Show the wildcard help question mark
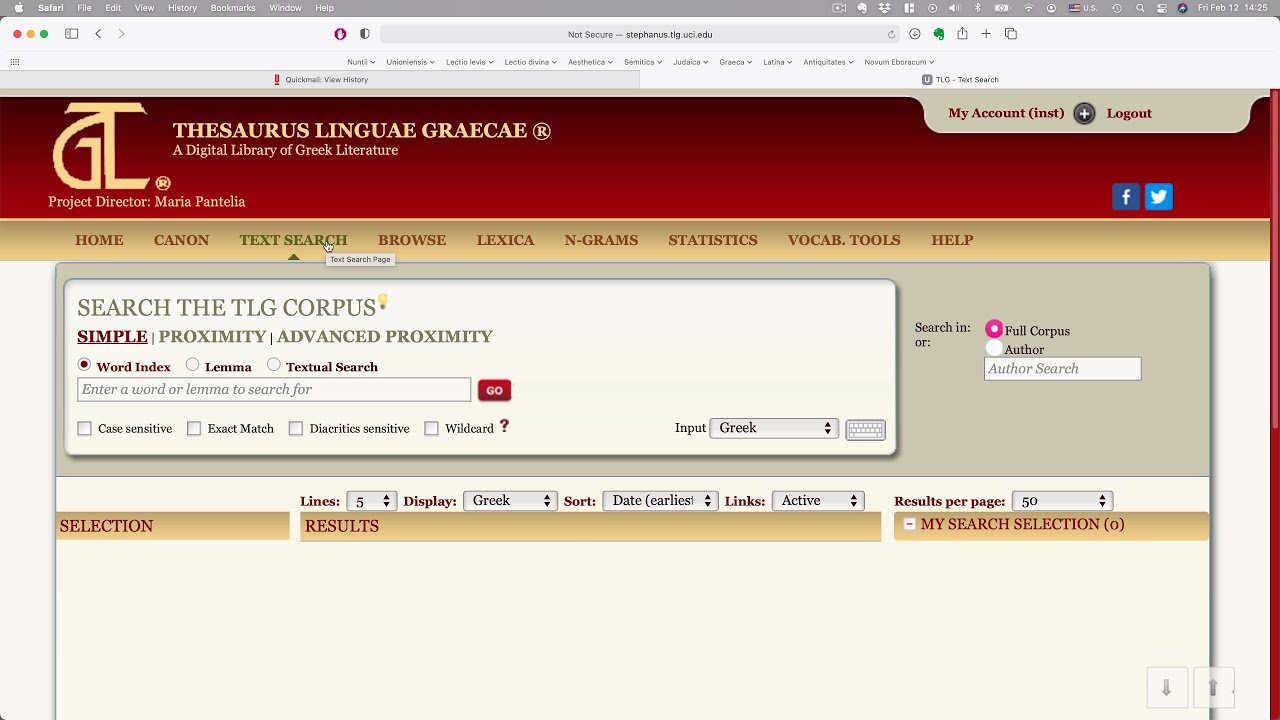The image size is (1280, 720). tap(504, 426)
